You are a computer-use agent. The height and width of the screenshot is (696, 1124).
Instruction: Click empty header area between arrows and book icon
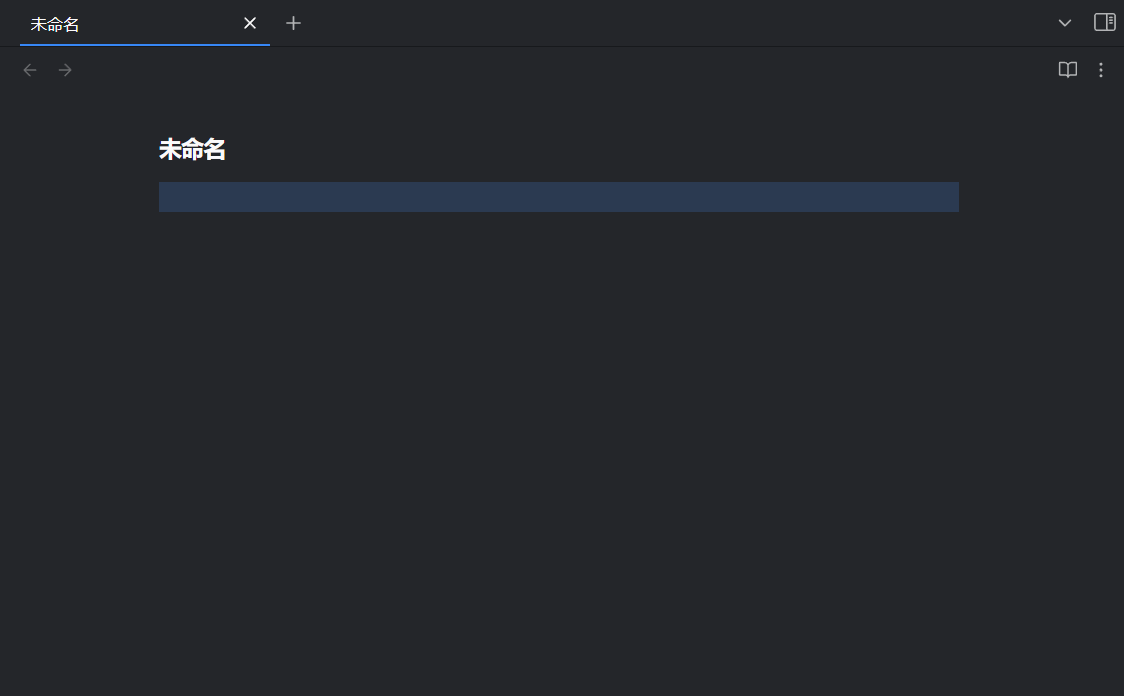tap(560, 70)
